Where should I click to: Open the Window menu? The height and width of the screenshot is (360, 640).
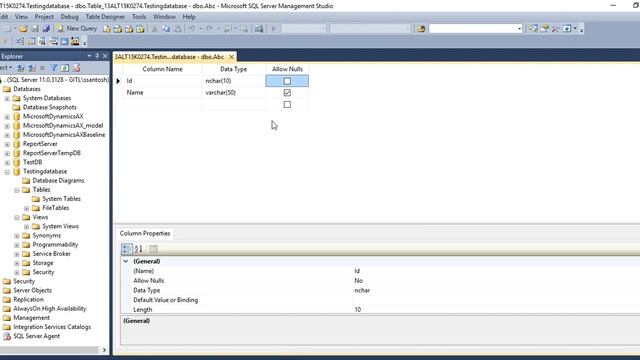[x=164, y=17]
